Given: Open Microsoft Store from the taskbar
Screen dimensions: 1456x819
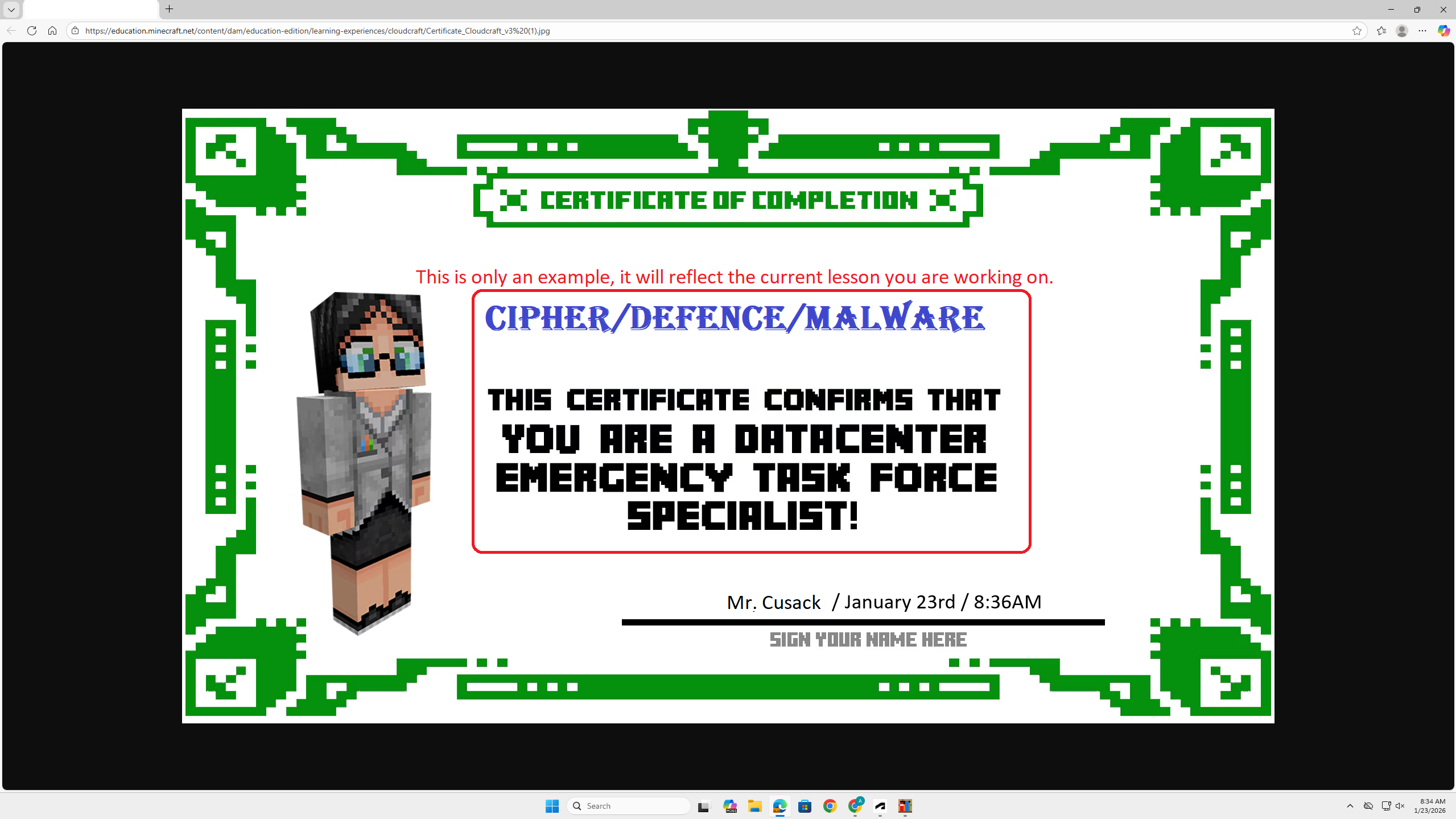Looking at the screenshot, I should pos(805,806).
